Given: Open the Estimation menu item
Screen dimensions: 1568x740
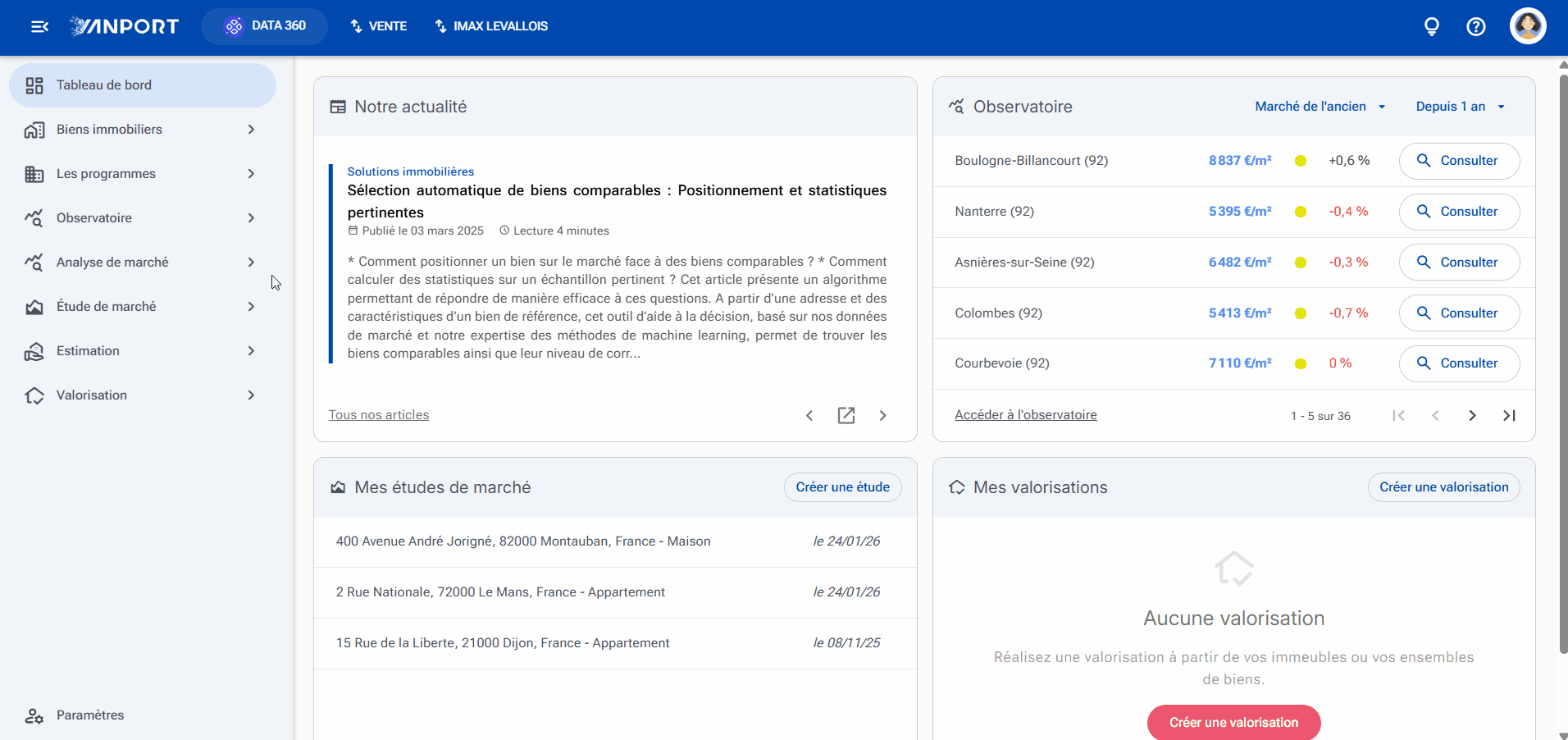Looking at the screenshot, I should [x=143, y=351].
